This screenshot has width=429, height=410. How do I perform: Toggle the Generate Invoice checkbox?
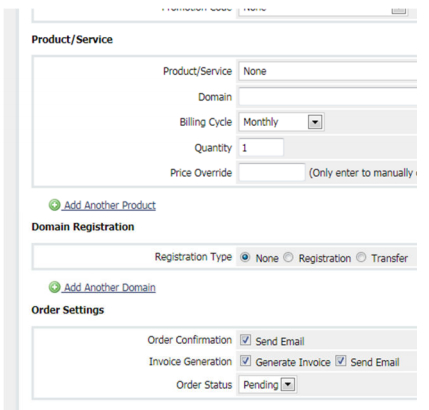point(245,361)
